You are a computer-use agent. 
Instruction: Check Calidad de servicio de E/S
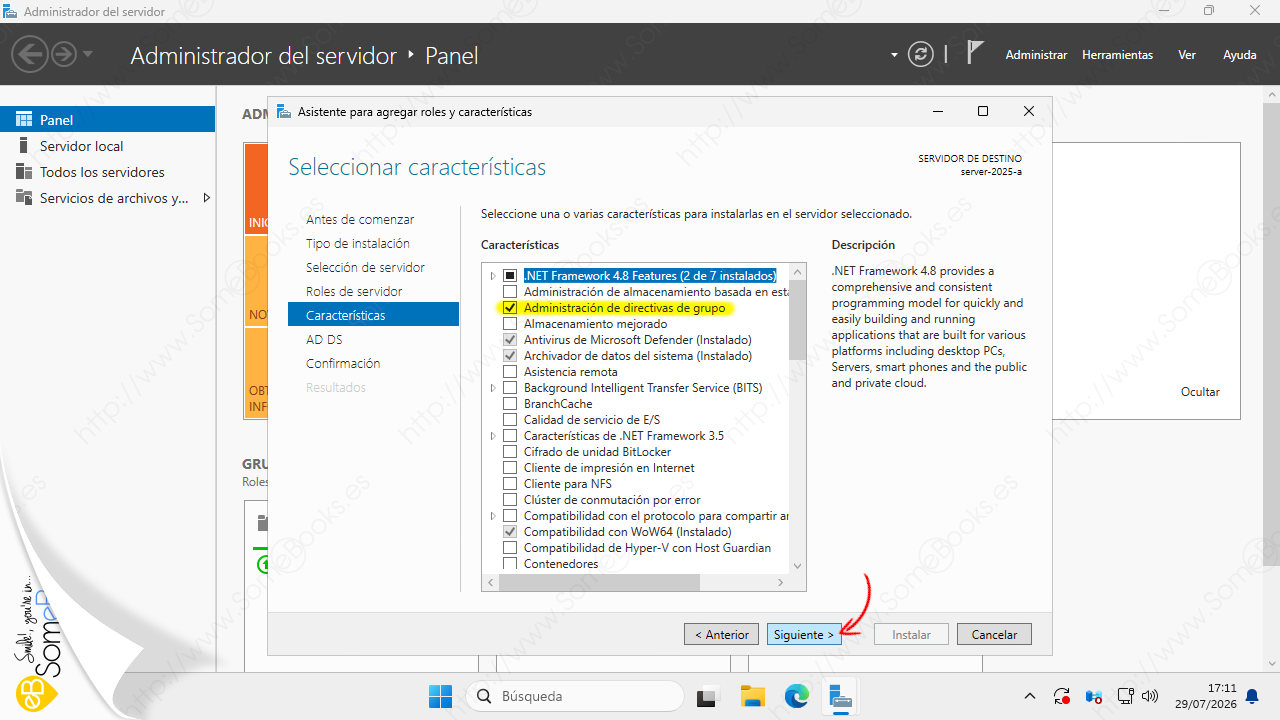tap(510, 420)
